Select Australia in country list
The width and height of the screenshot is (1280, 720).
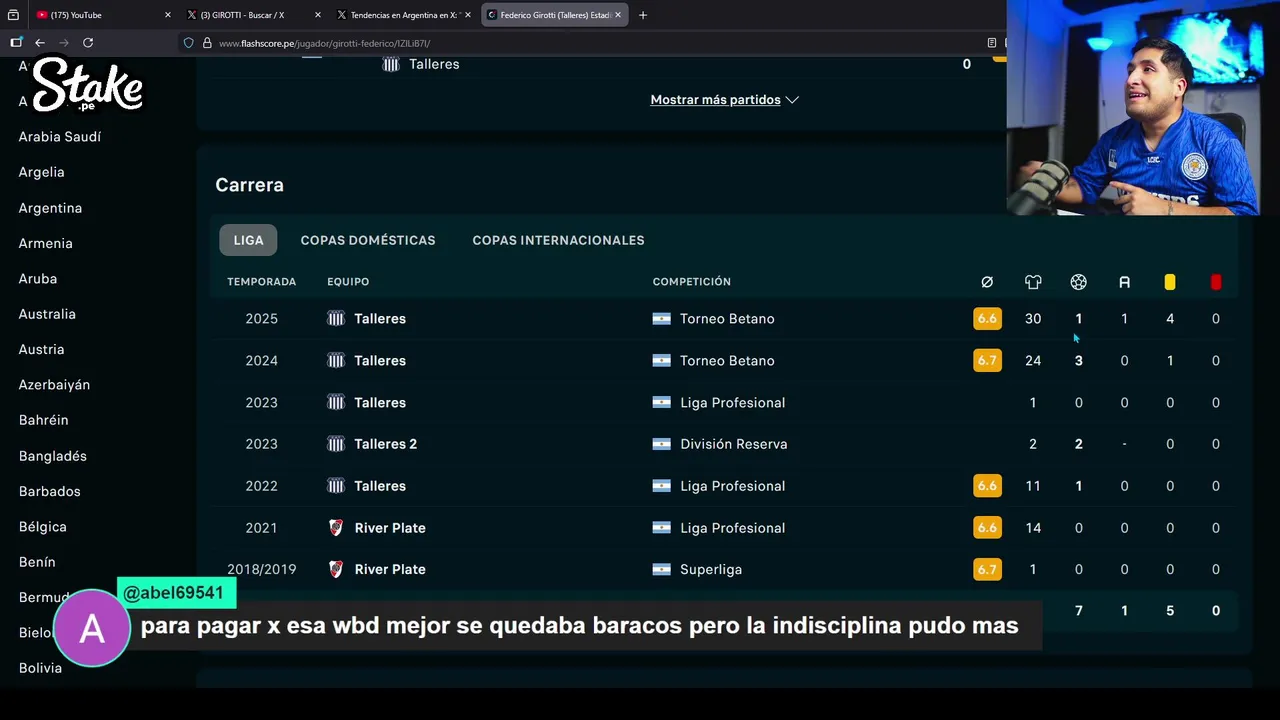47,314
